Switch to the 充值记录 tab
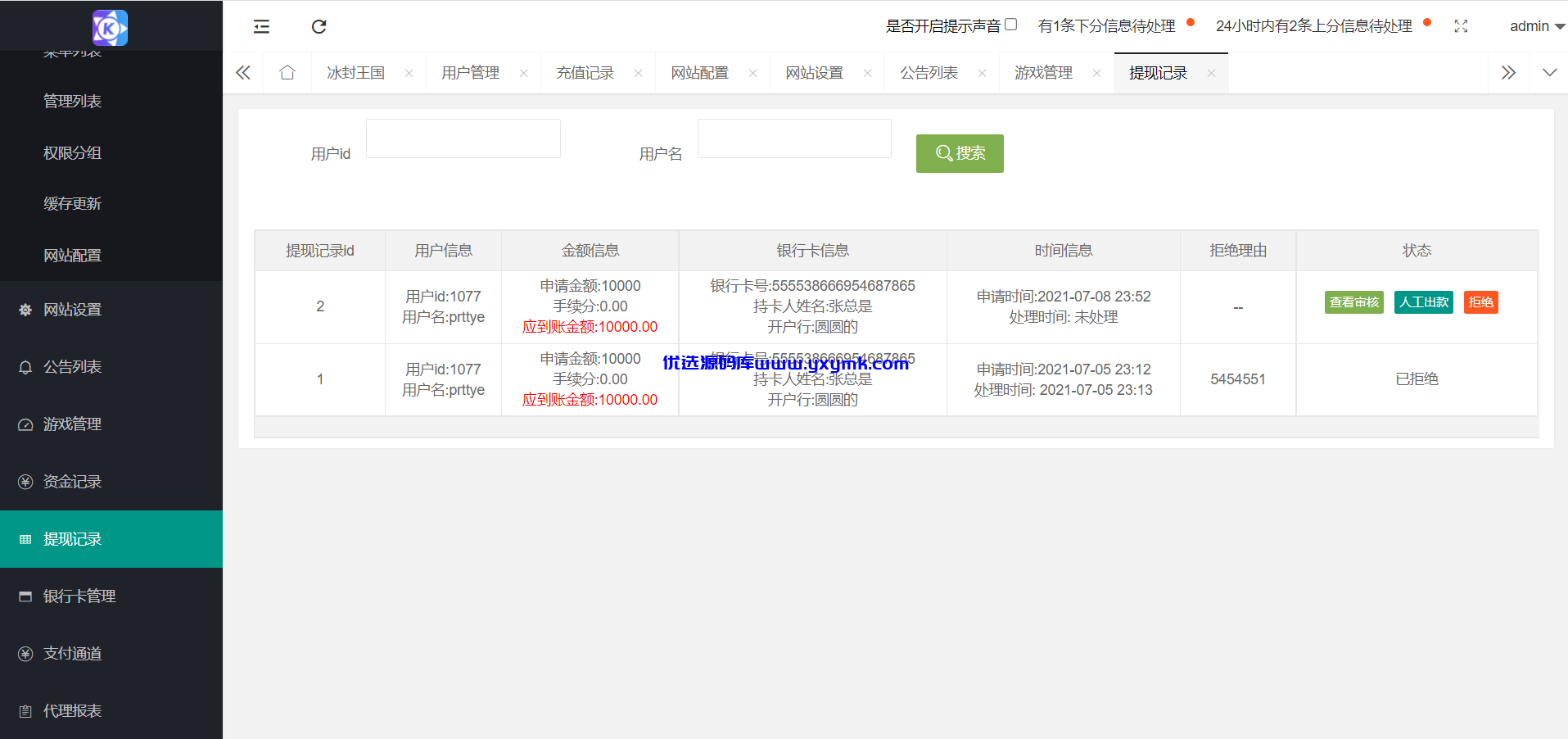 tap(585, 73)
